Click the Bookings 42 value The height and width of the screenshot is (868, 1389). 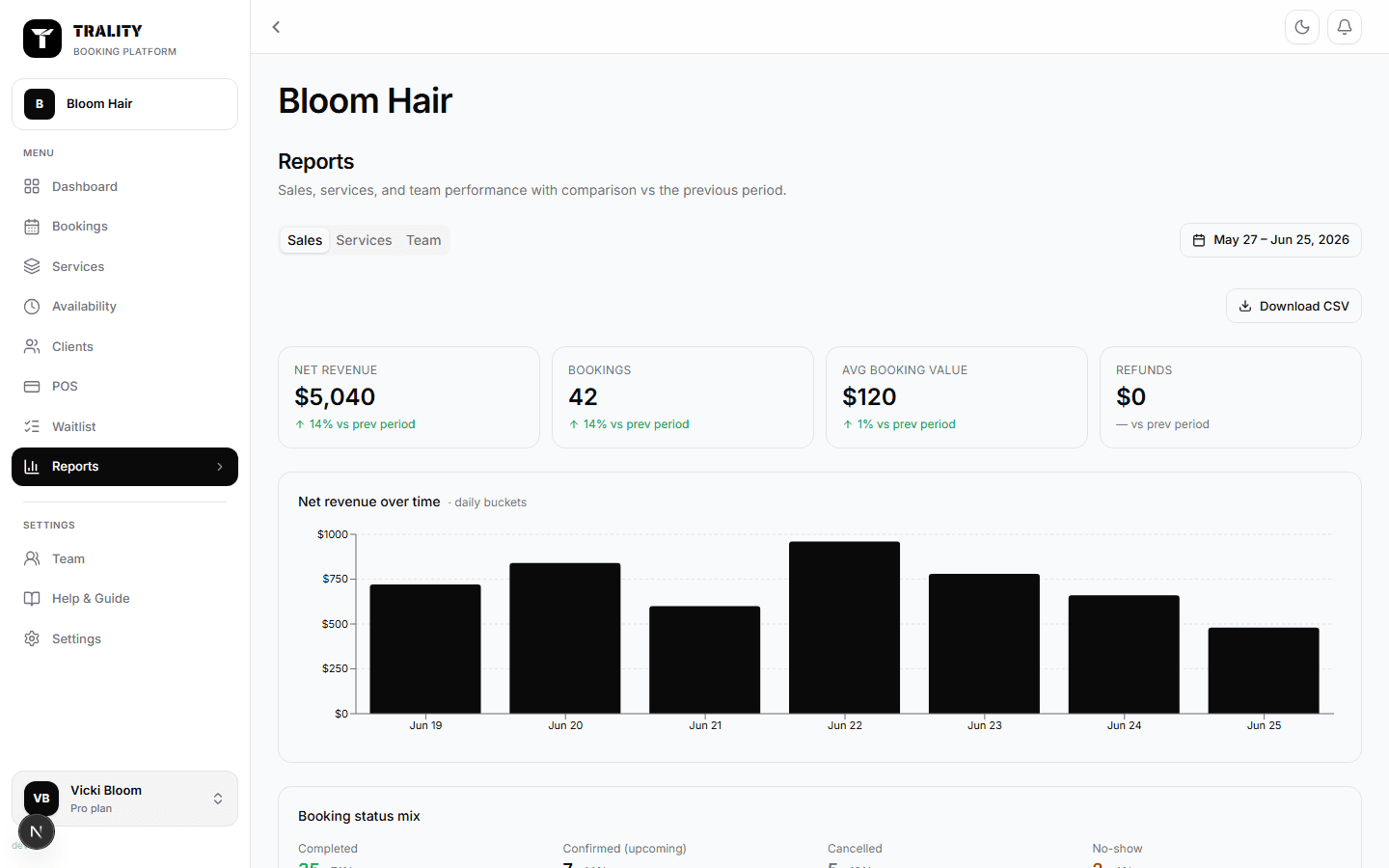pos(583,397)
